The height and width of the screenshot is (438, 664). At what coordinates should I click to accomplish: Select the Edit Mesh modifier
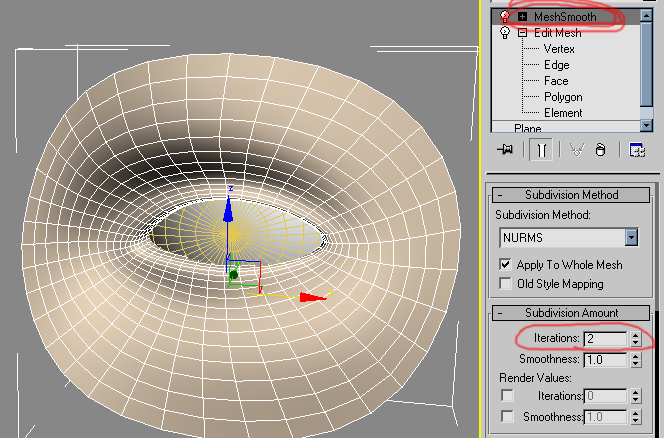(557, 33)
